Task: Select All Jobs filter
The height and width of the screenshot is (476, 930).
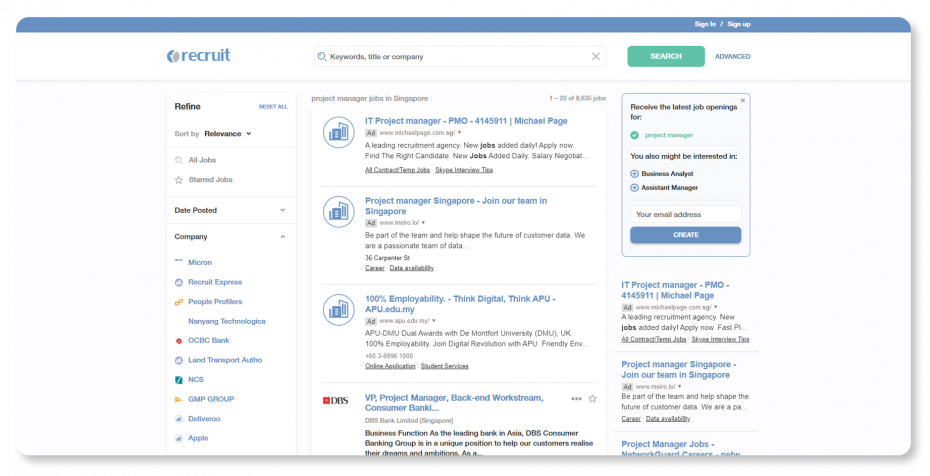Action: [202, 160]
